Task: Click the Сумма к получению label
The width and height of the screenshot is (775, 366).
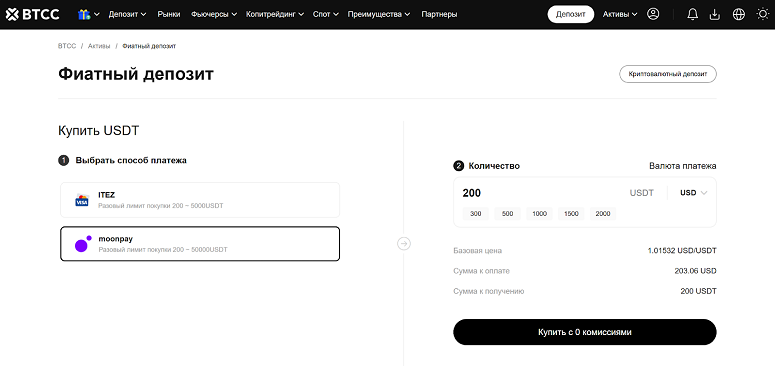Action: point(489,291)
